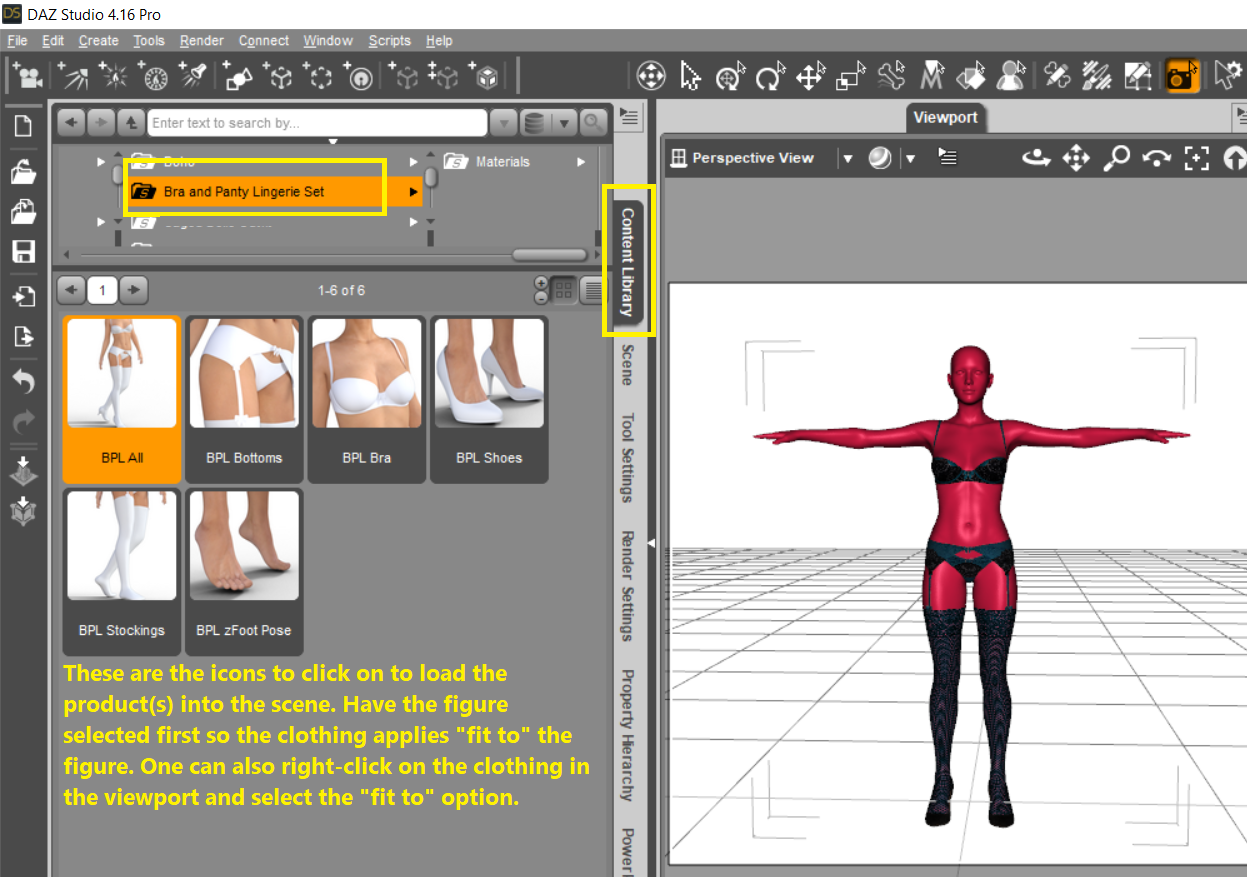The height and width of the screenshot is (877, 1247).
Task: Go to next page of content results
Action: 133,291
